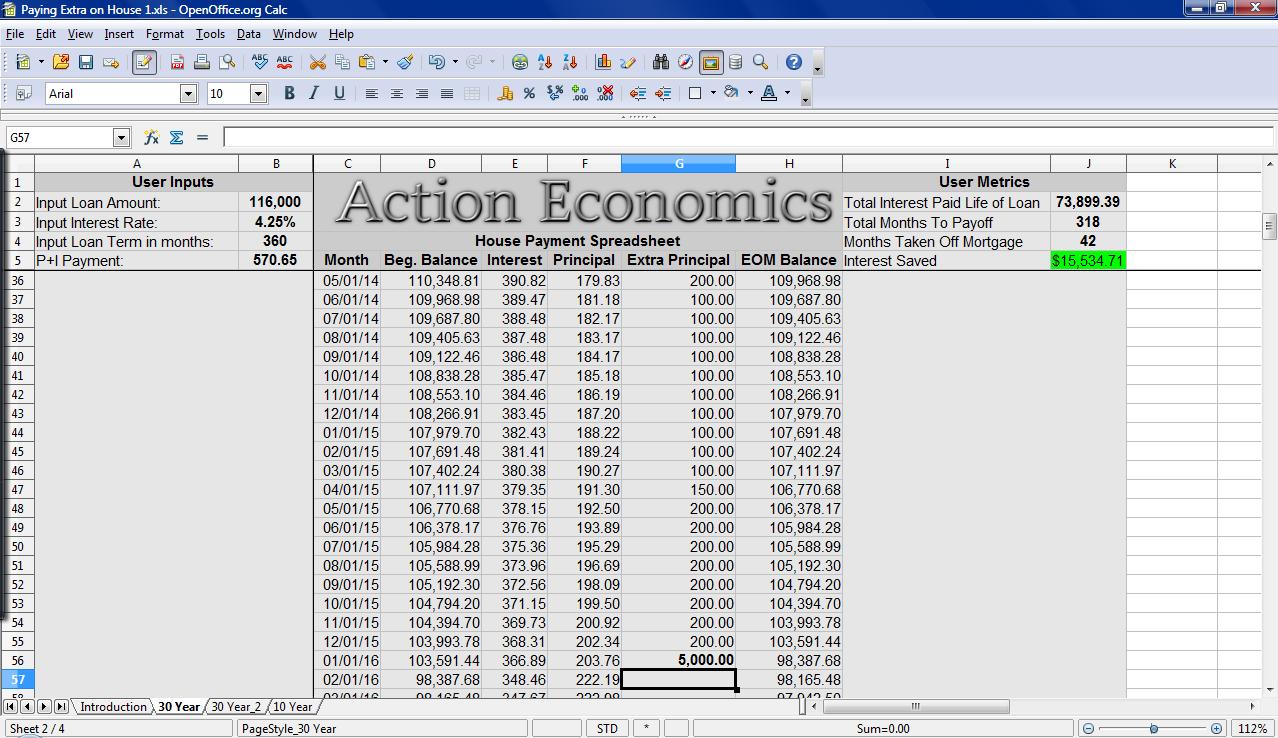1278x738 pixels.
Task: Click the Save document icon
Action: pos(86,62)
